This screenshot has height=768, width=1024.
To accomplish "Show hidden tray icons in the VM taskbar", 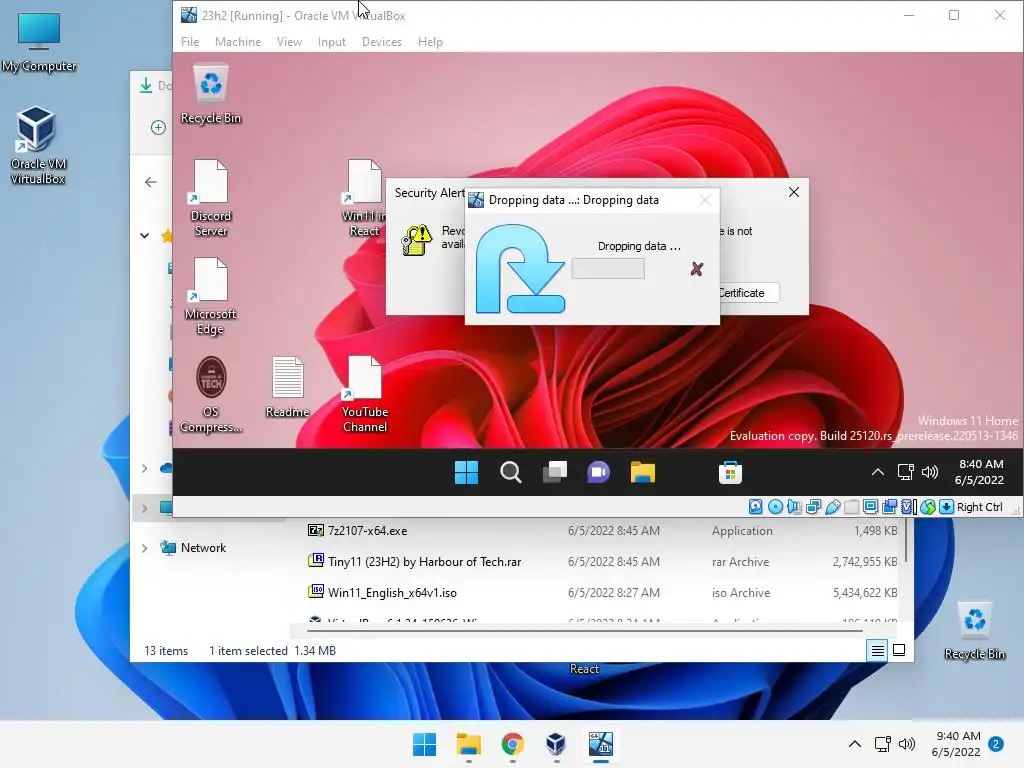I will click(878, 472).
